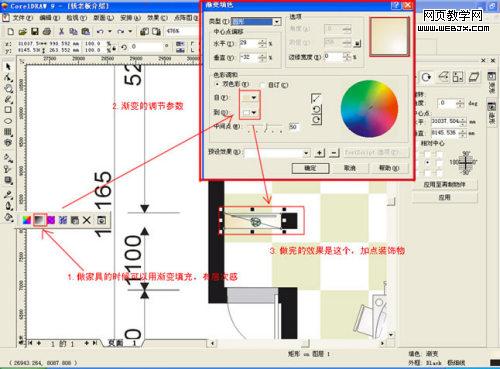Select the clockwise color path icon

[x=317, y=119]
